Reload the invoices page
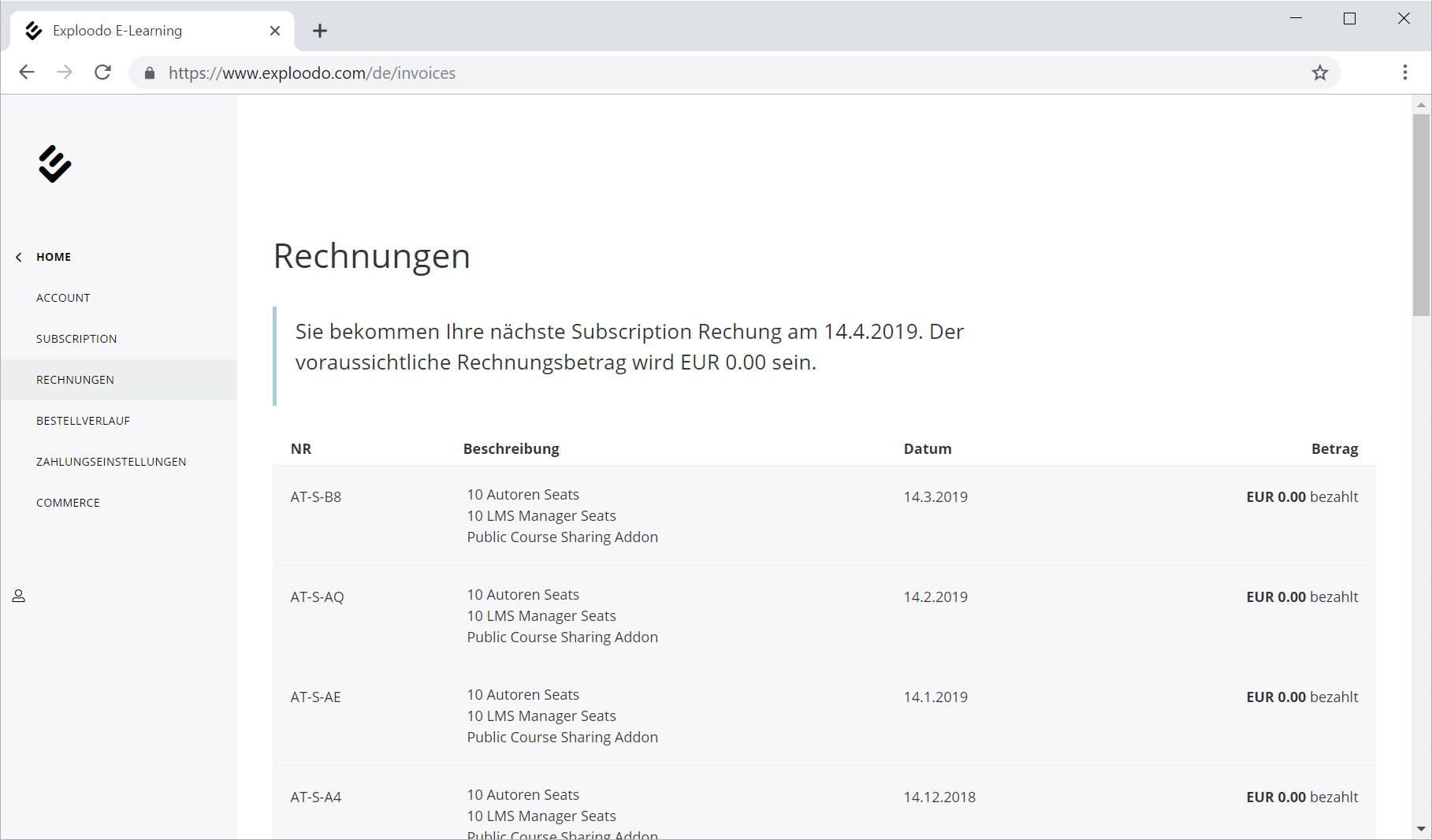This screenshot has height=840, width=1432. (102, 72)
